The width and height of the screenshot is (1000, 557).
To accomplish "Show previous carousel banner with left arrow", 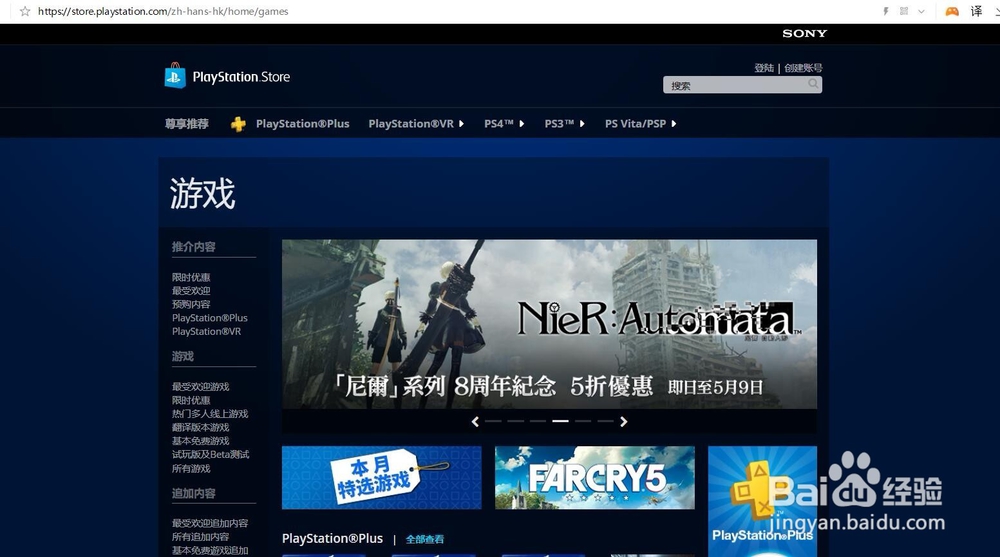I will pos(475,422).
